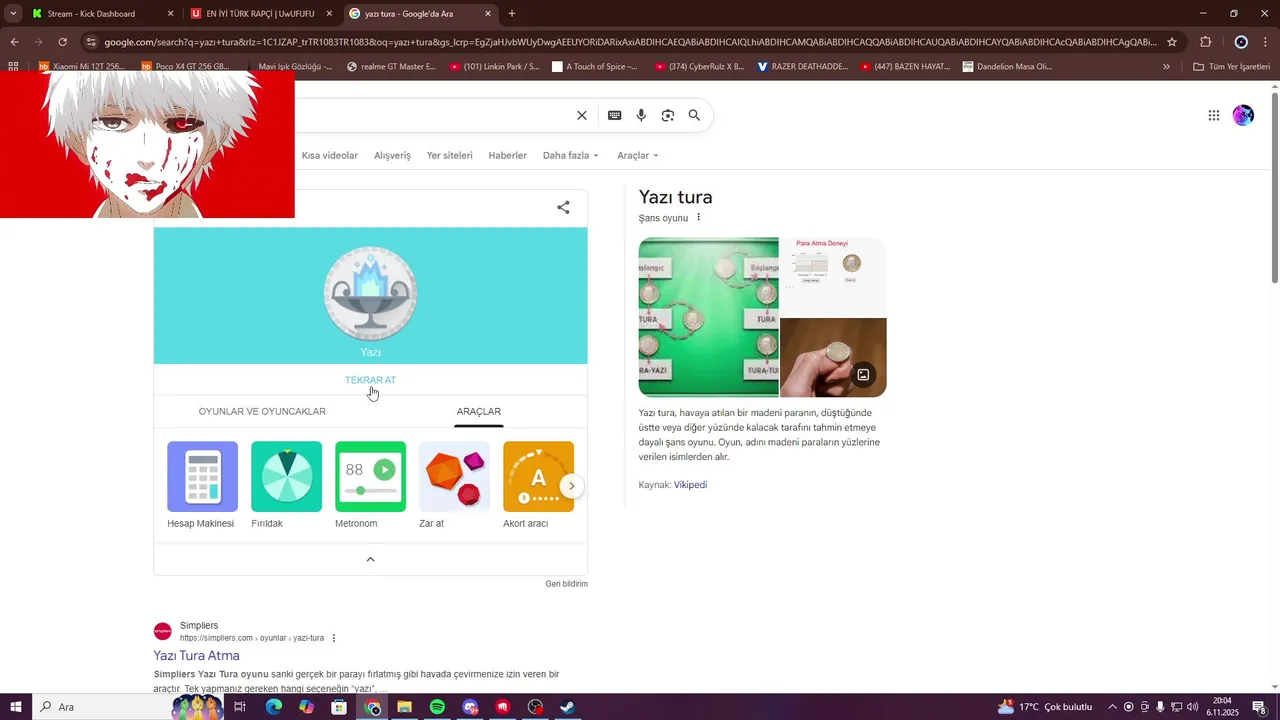
Task: Switch to the Haberler filter
Action: click(x=507, y=155)
